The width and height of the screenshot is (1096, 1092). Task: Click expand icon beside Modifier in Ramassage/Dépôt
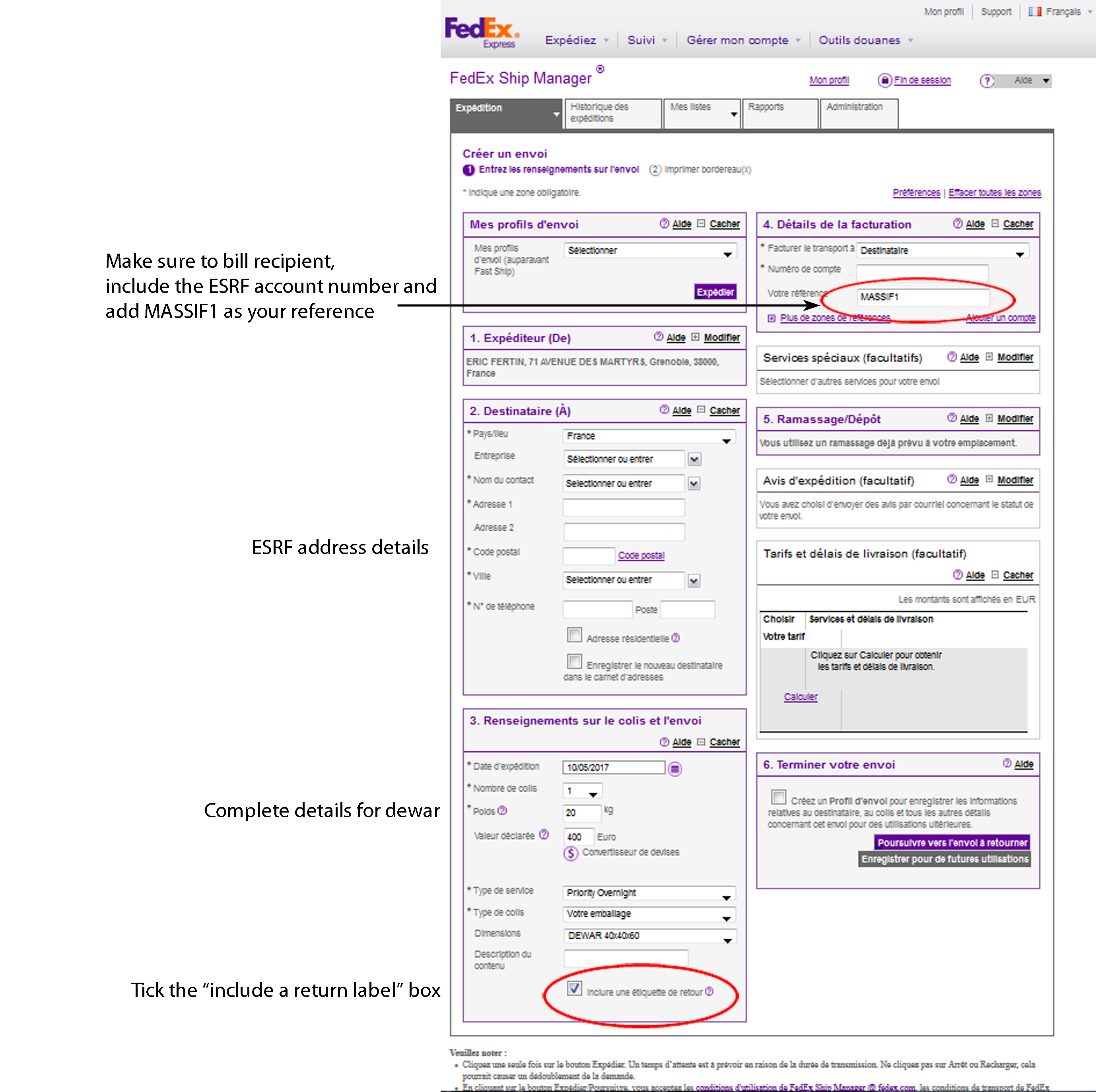click(989, 418)
